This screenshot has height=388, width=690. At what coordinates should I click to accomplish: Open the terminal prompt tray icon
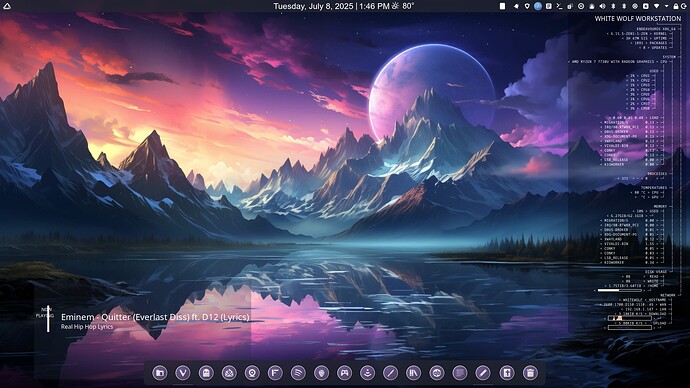point(559,6)
